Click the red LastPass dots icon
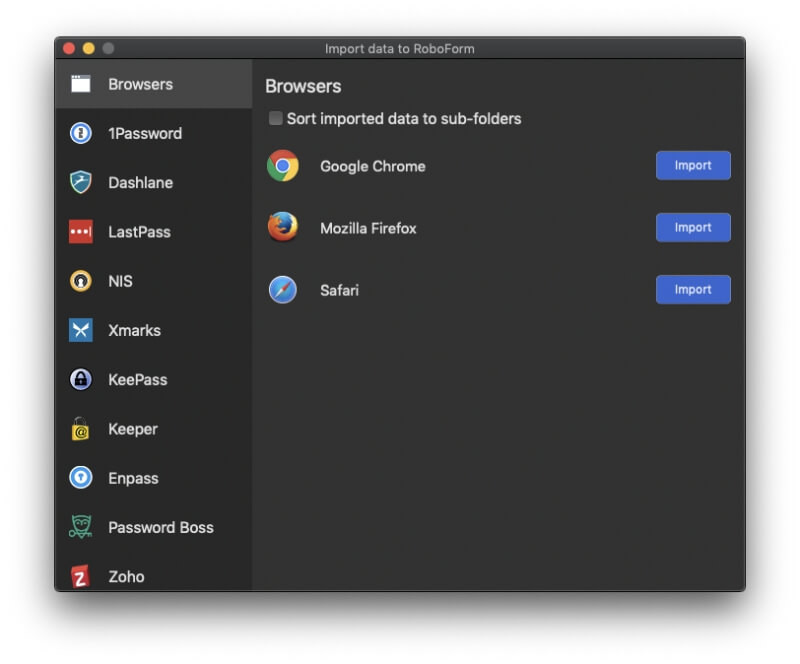800x664 pixels. coord(81,232)
